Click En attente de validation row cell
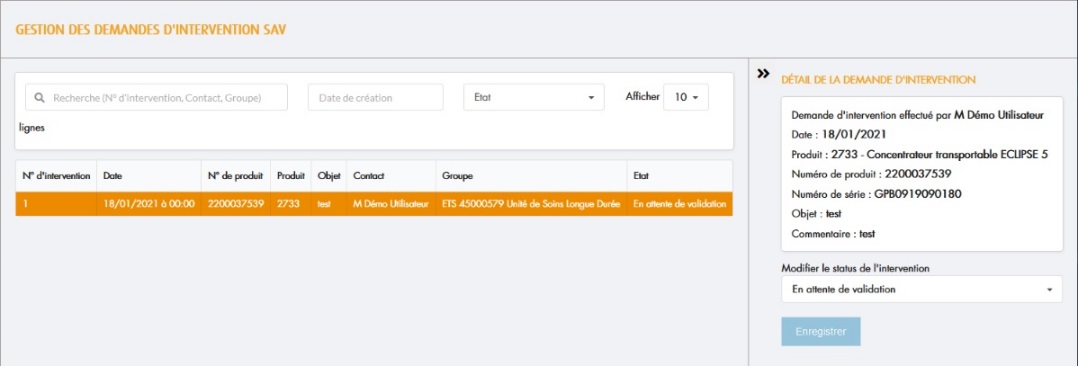 pyautogui.click(x=680, y=204)
